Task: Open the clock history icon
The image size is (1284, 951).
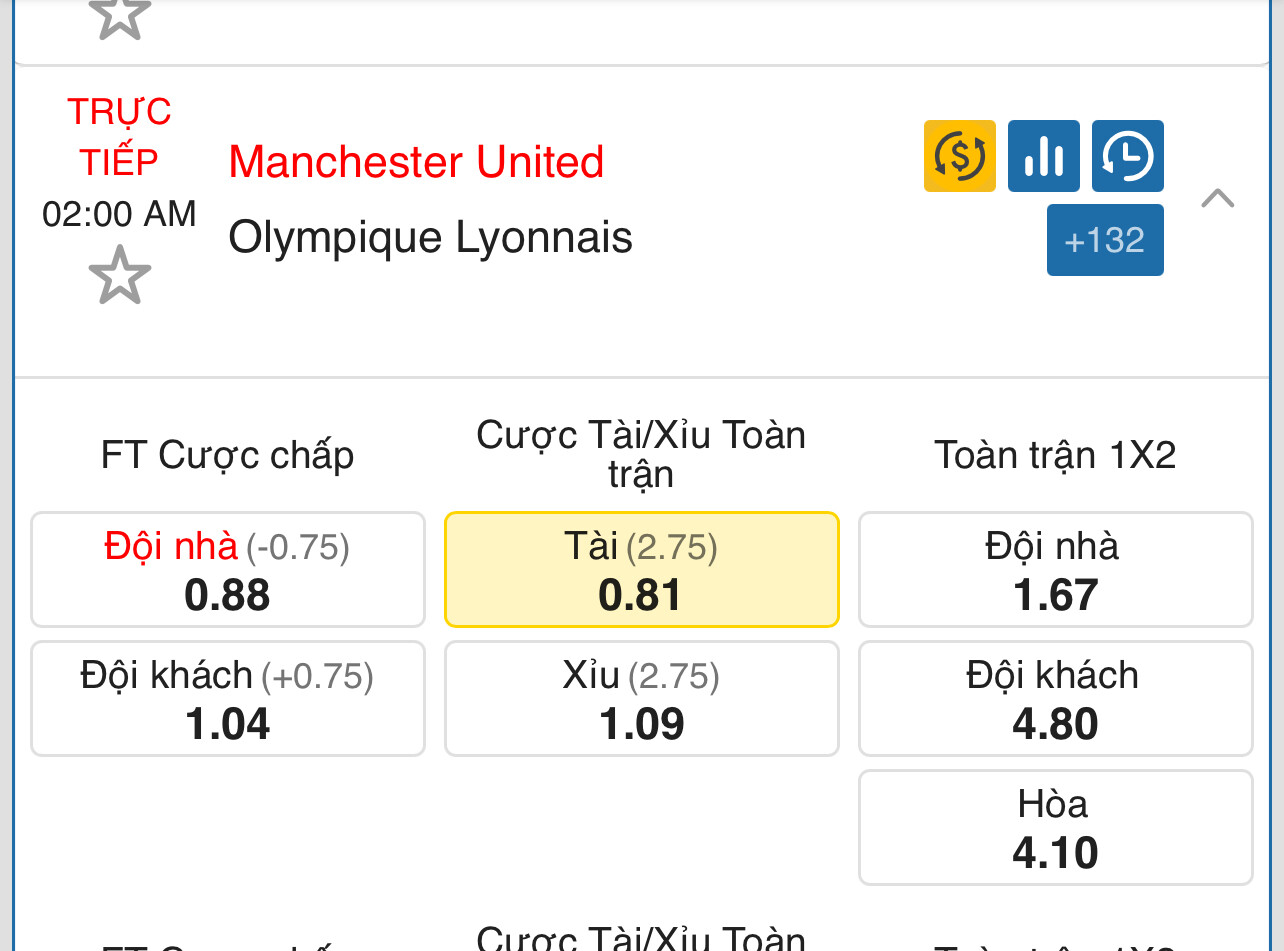Action: pyautogui.click(x=1127, y=156)
